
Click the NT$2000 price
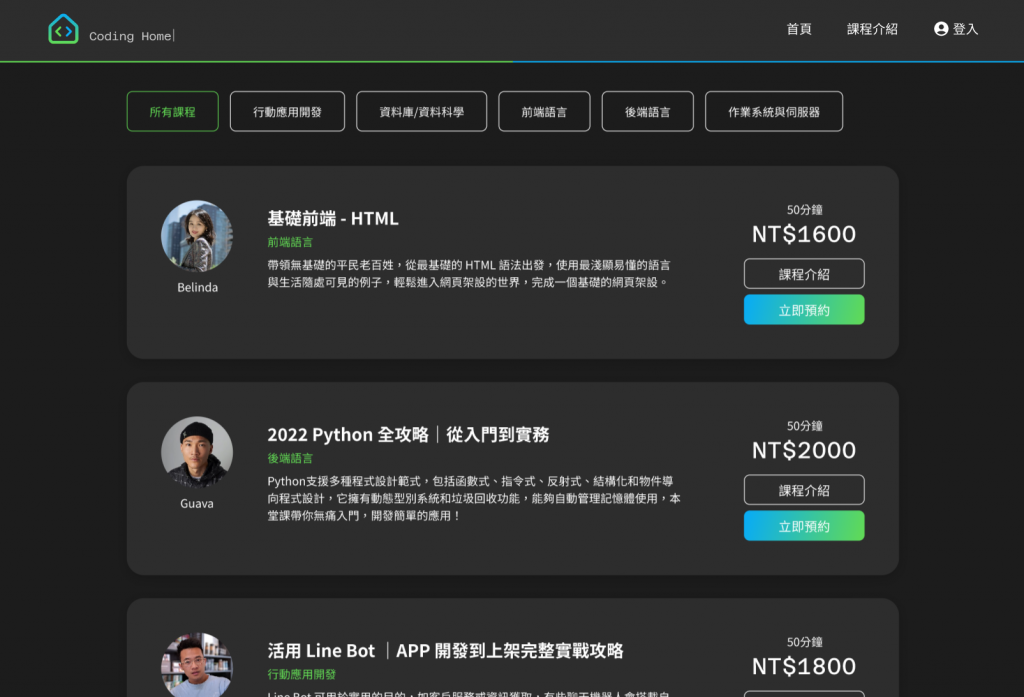(x=804, y=451)
